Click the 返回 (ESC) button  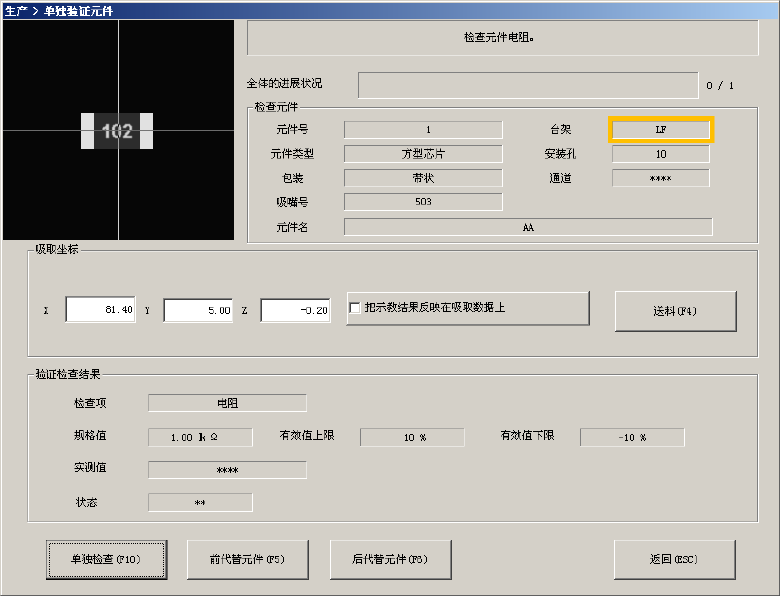point(675,560)
